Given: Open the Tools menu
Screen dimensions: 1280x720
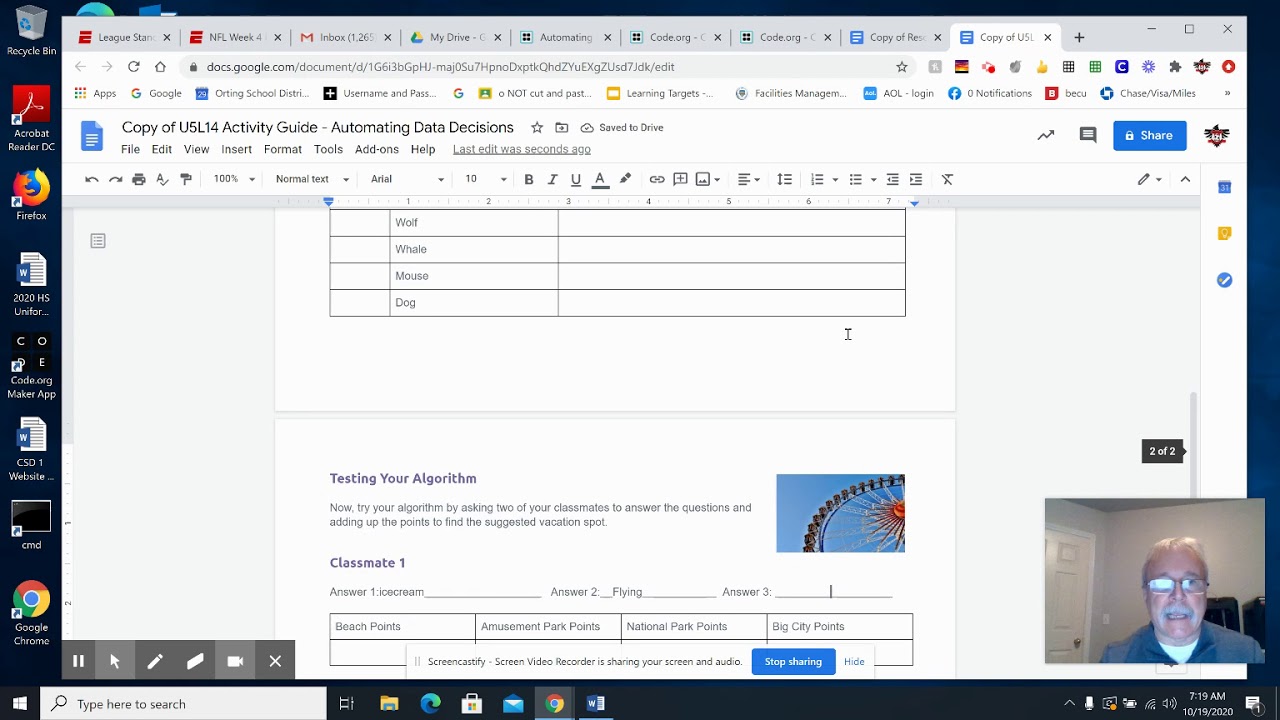Looking at the screenshot, I should (x=328, y=149).
